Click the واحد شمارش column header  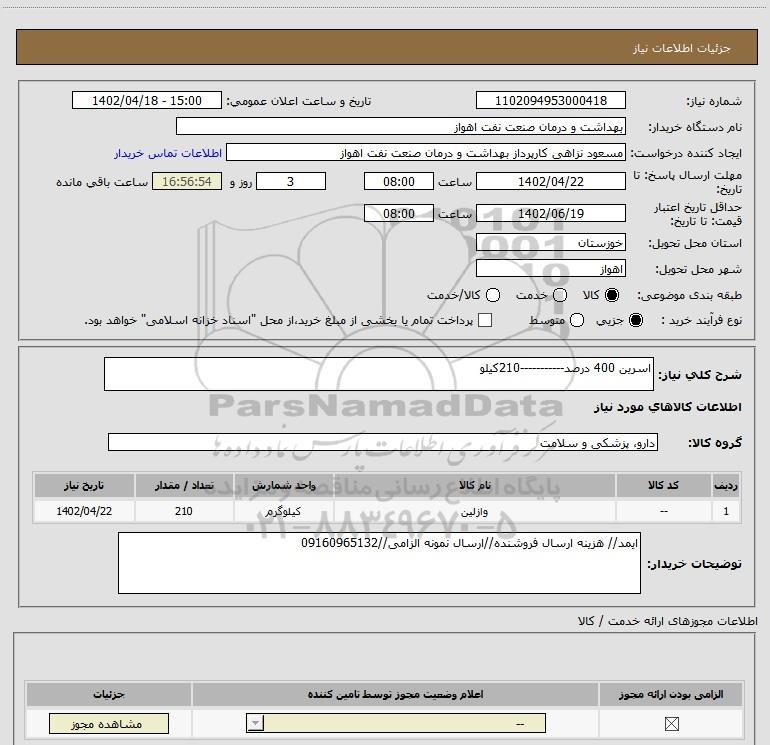pyautogui.click(x=284, y=485)
